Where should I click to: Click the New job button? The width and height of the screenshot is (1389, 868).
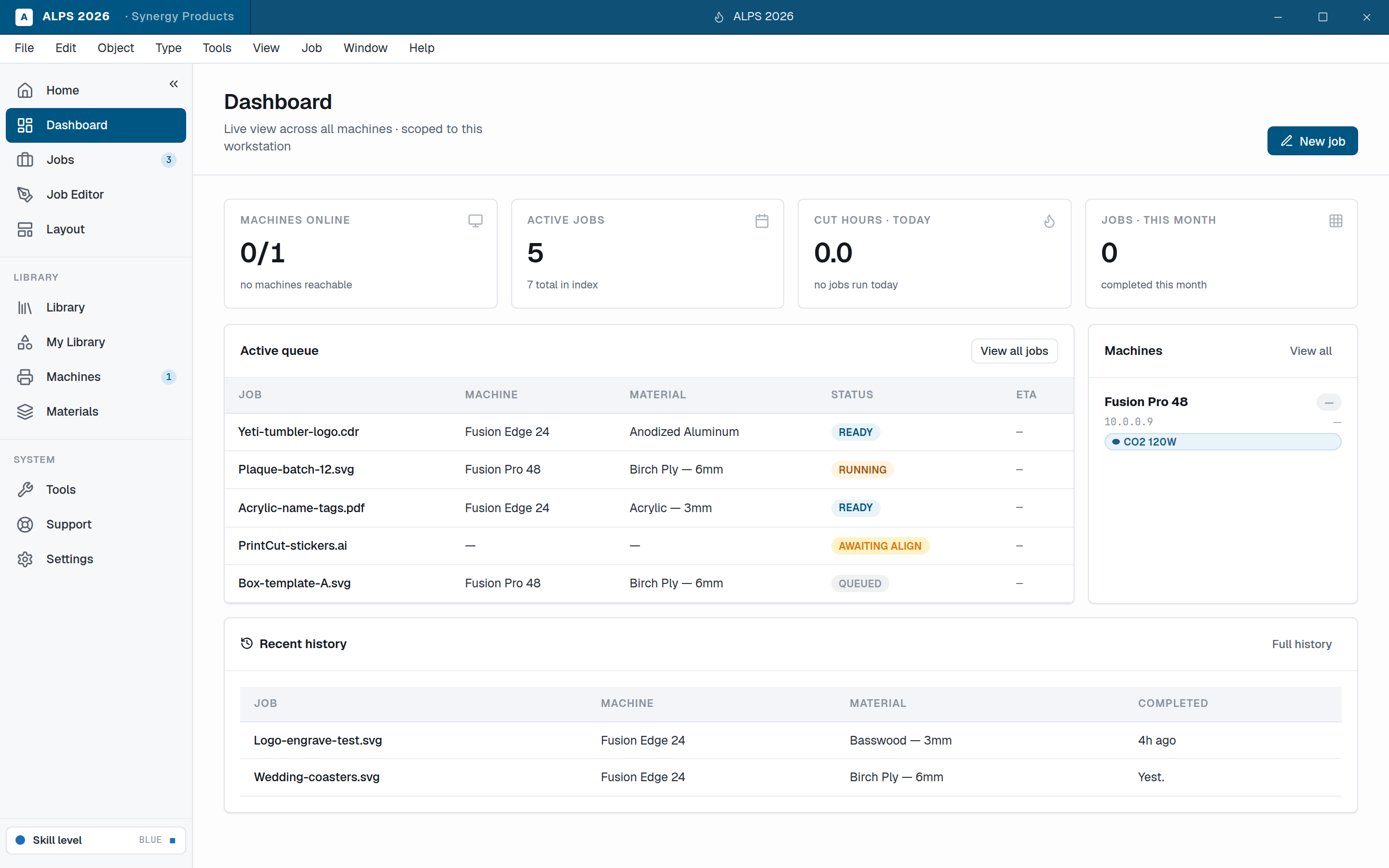click(1312, 141)
